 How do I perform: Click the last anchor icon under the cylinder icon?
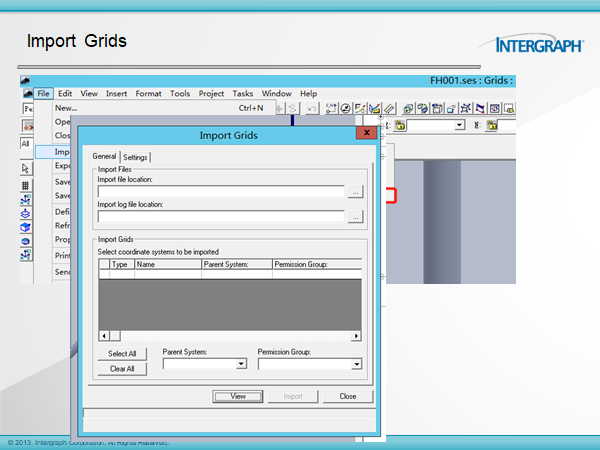26,255
